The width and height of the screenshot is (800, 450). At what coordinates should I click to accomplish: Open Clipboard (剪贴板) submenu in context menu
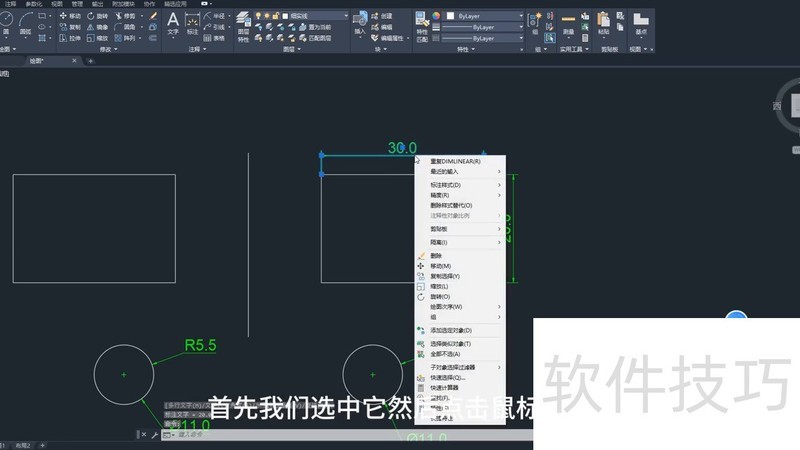point(460,229)
